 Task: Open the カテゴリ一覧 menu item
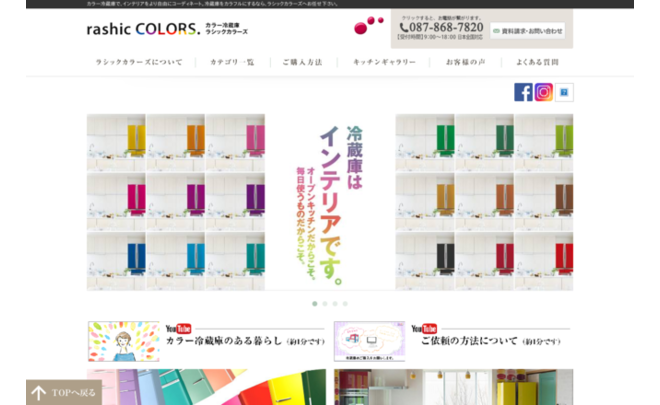(232, 62)
